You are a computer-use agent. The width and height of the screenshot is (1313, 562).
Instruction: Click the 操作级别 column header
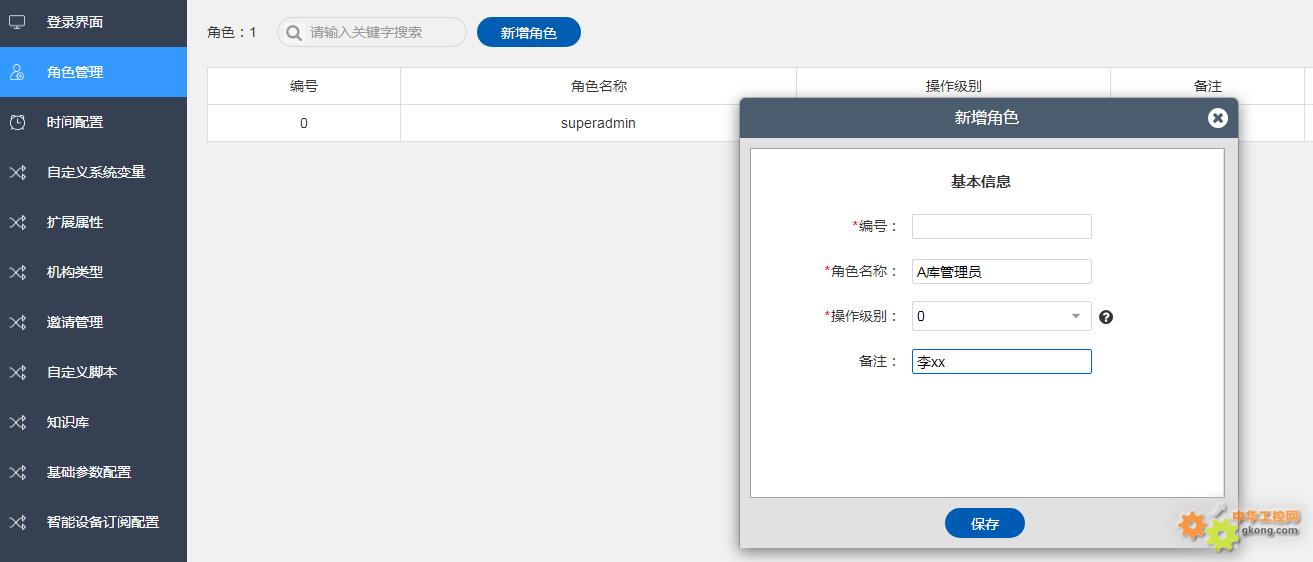coord(953,86)
